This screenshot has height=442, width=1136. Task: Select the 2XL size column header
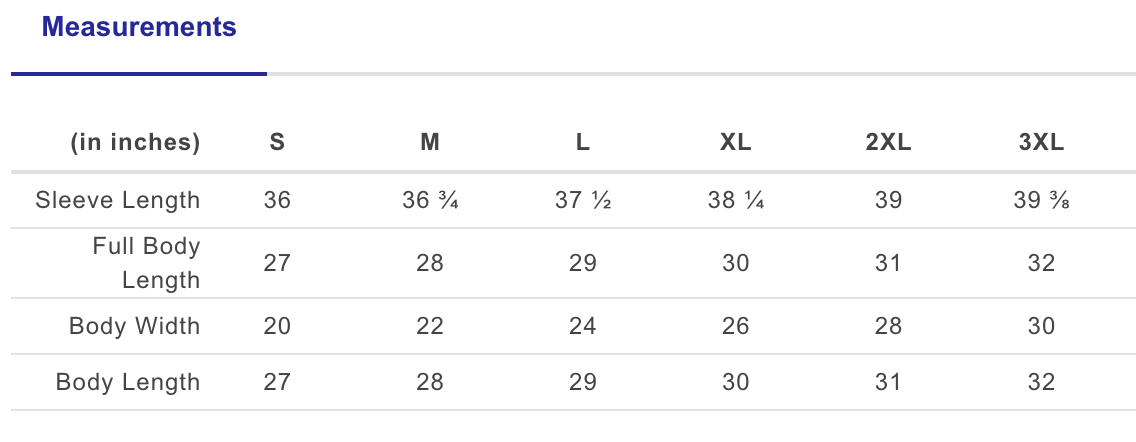pyautogui.click(x=888, y=143)
